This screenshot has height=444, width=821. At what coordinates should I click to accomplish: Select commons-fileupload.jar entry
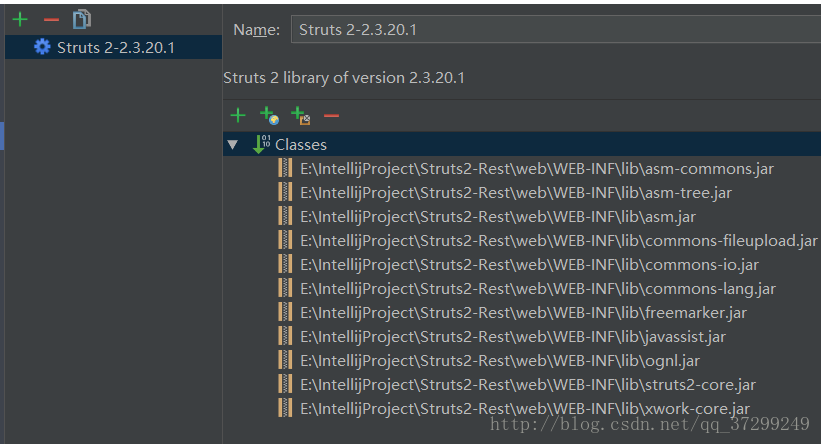(x=558, y=241)
